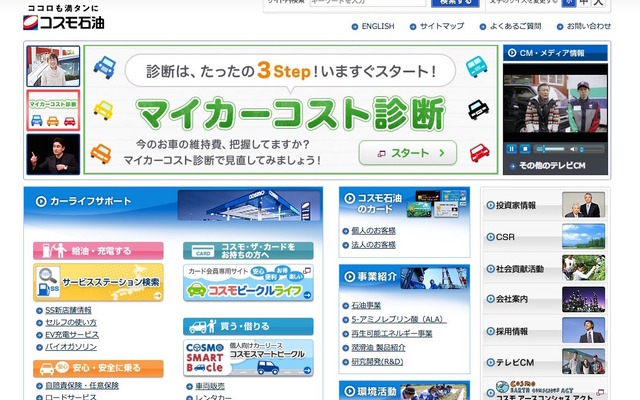This screenshot has width=640, height=400.
Task: Open CSR sidebar item
Action: [x=545, y=237]
